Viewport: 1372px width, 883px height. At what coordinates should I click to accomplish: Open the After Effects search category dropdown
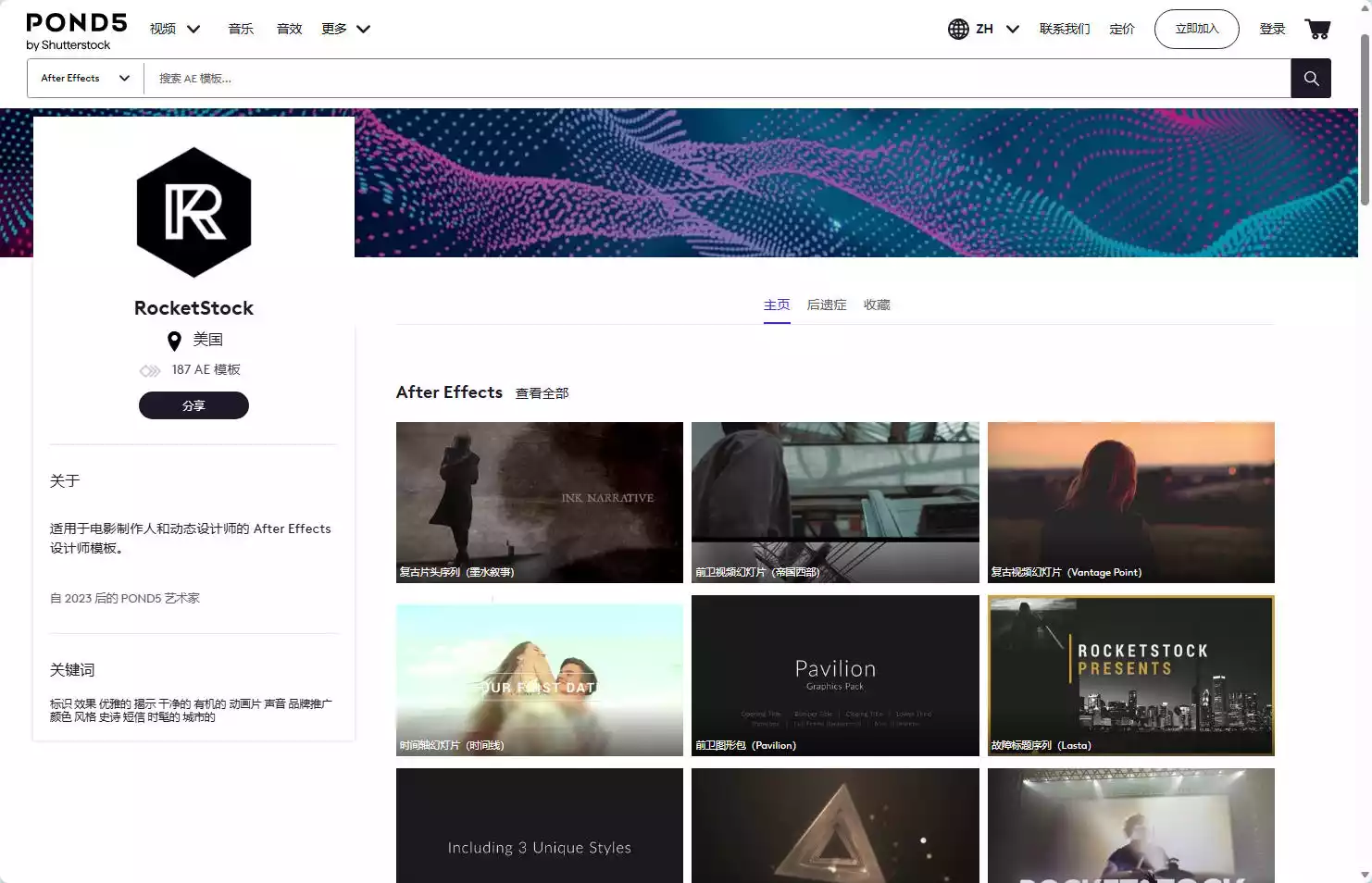pos(85,79)
